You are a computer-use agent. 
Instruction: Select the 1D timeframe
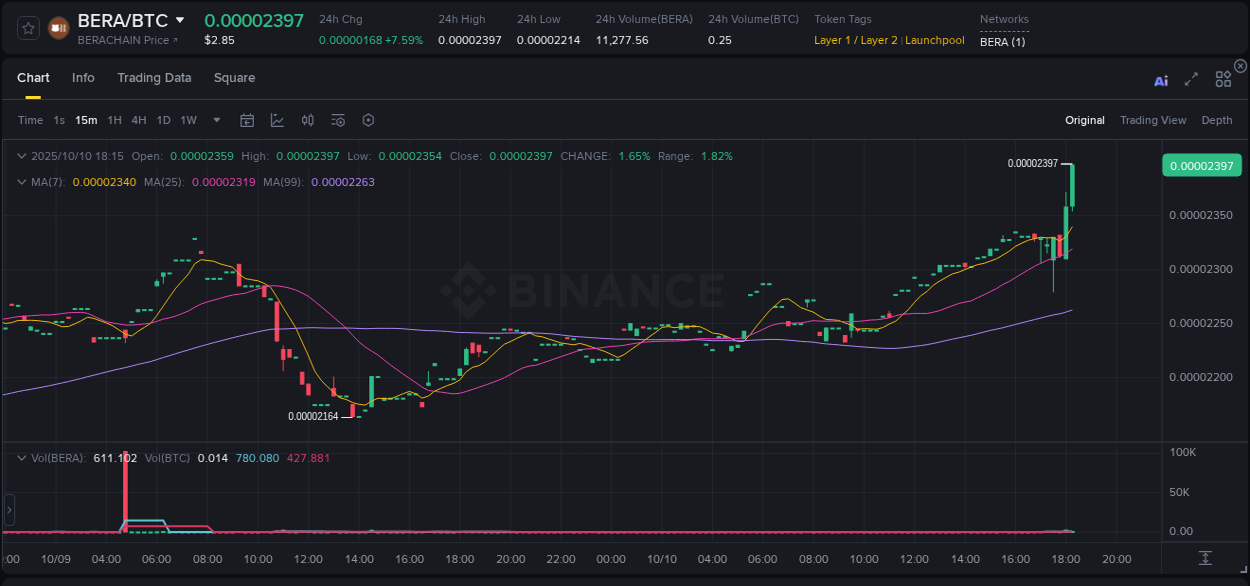tap(163, 120)
